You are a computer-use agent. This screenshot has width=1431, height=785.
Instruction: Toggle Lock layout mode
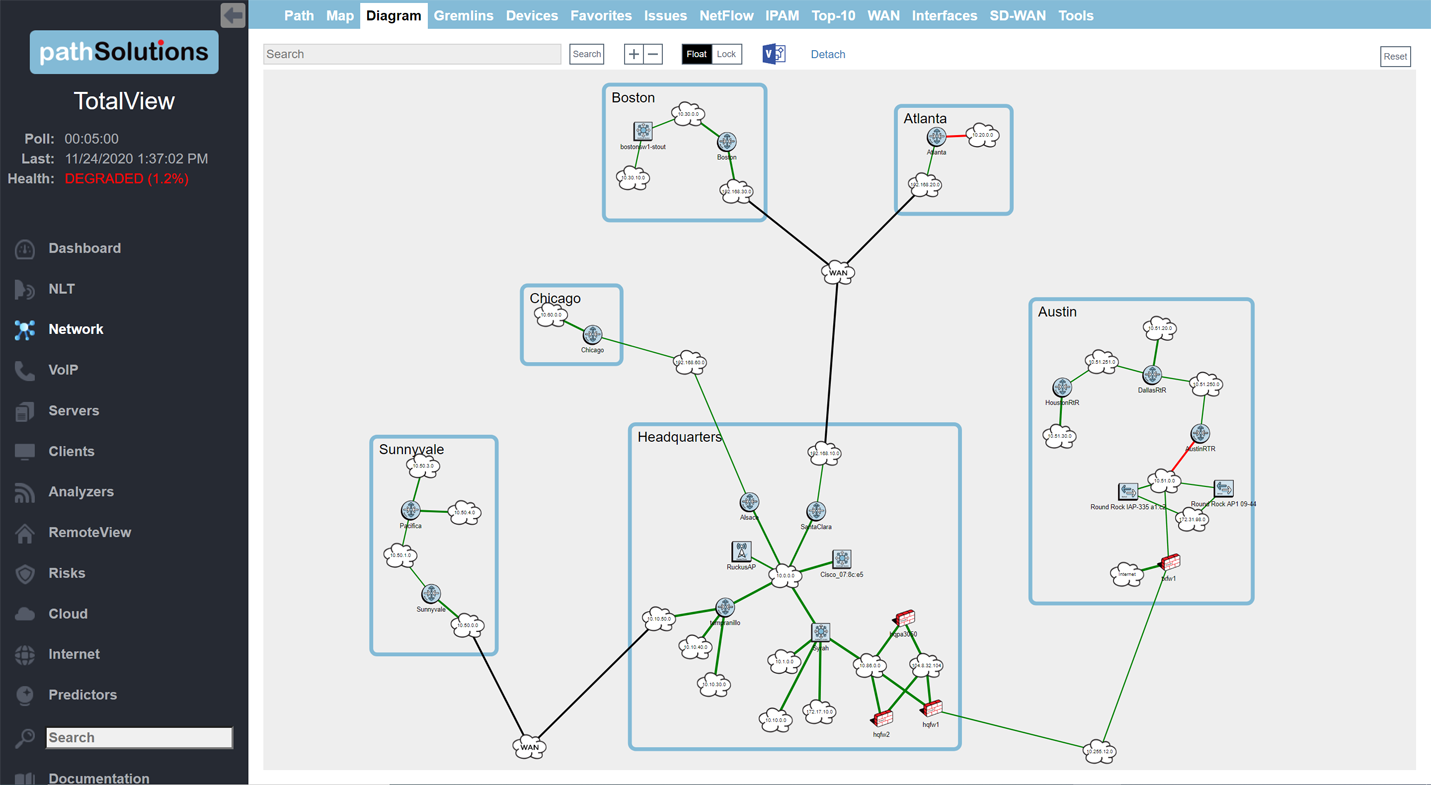click(726, 54)
